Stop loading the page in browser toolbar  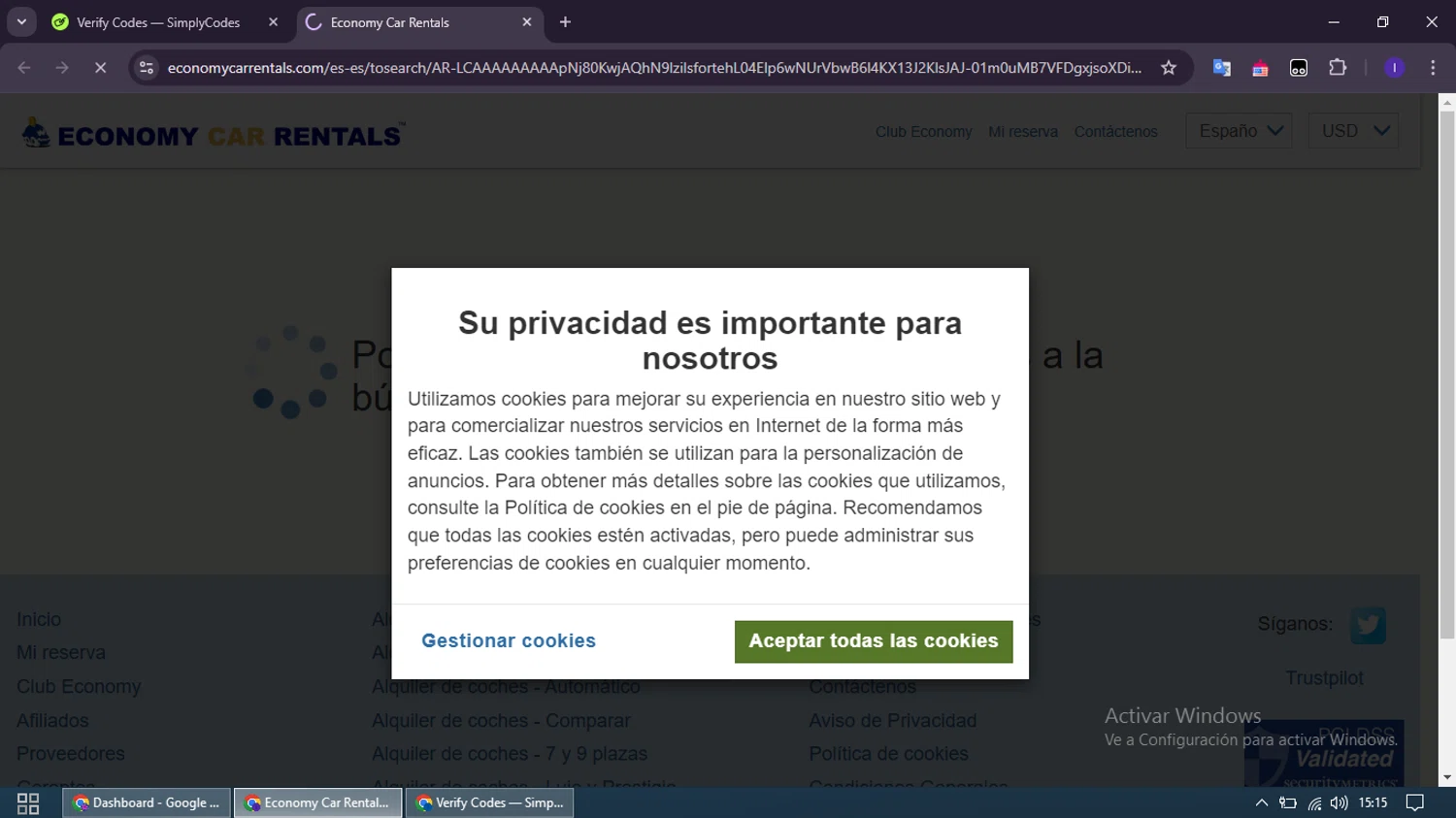tap(100, 68)
